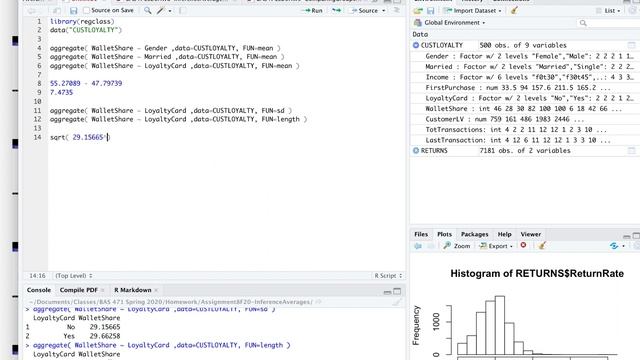Switch to the Plots tab
Image resolution: width=640 pixels, height=360 pixels.
(x=444, y=234)
